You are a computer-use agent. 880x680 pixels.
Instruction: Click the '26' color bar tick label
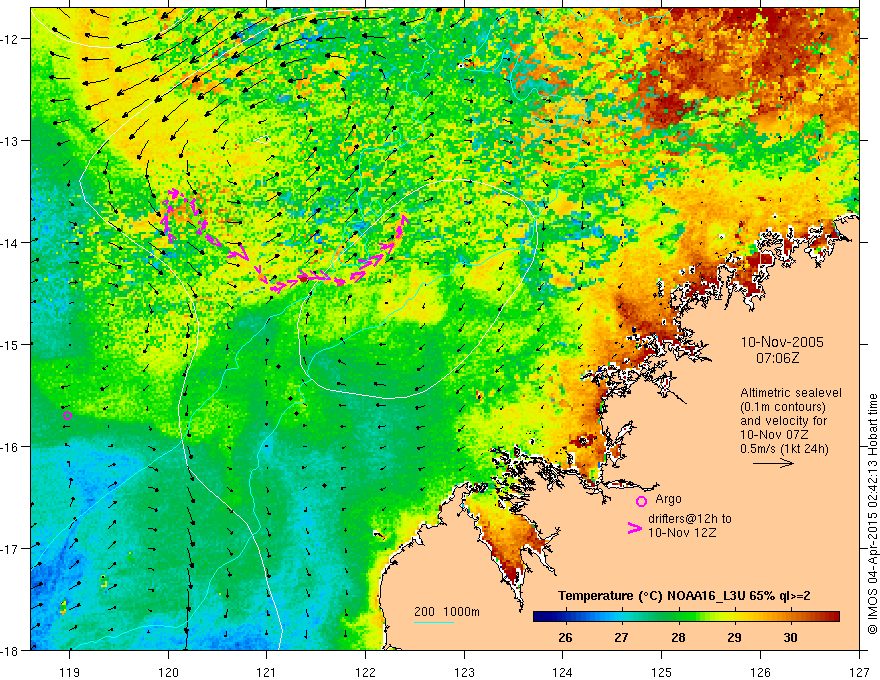click(x=565, y=638)
